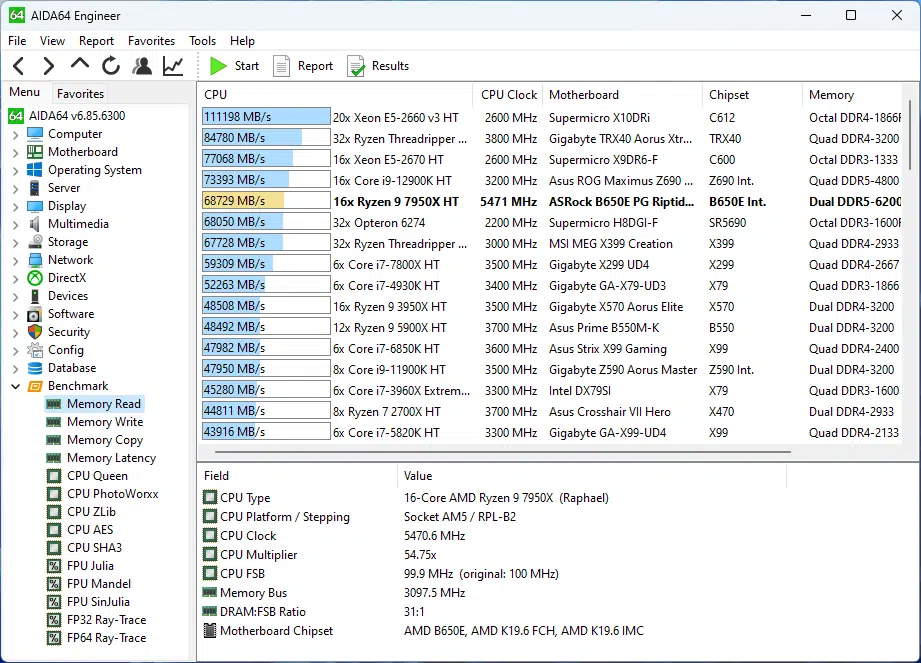Select the Memory Copy benchmark item
921x663 pixels.
[x=105, y=440]
